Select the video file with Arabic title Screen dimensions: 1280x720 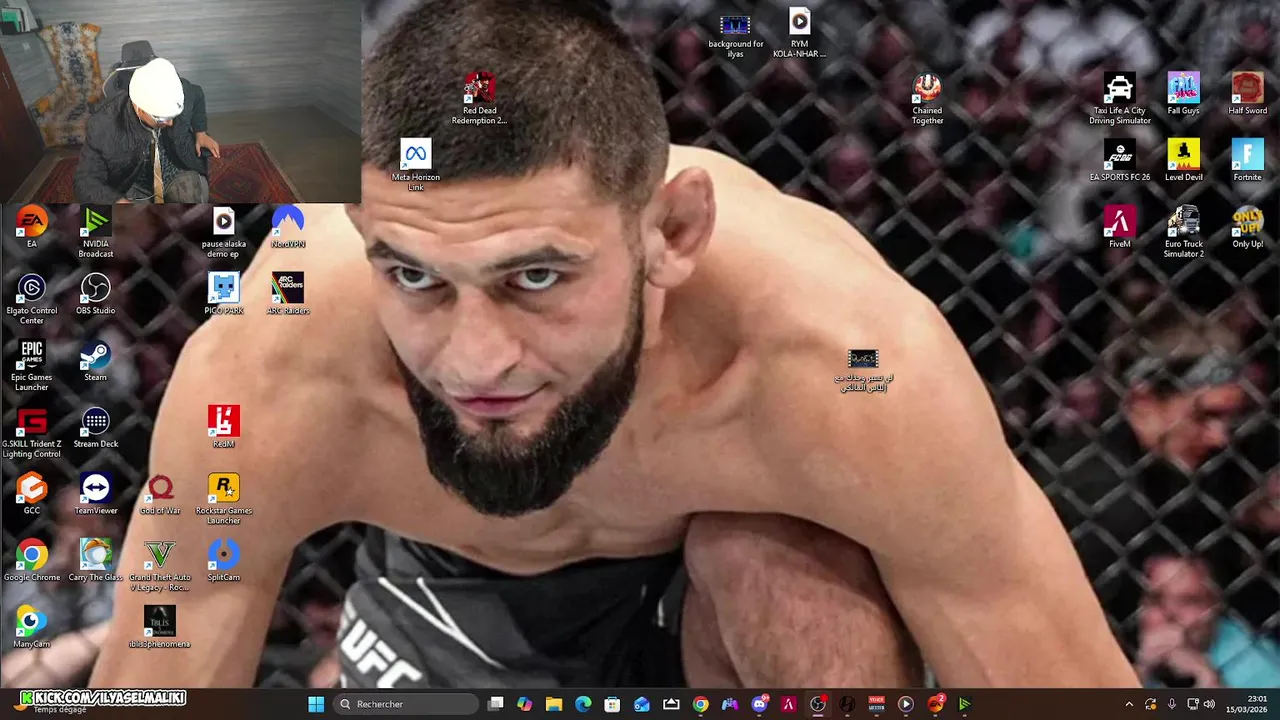point(863,371)
